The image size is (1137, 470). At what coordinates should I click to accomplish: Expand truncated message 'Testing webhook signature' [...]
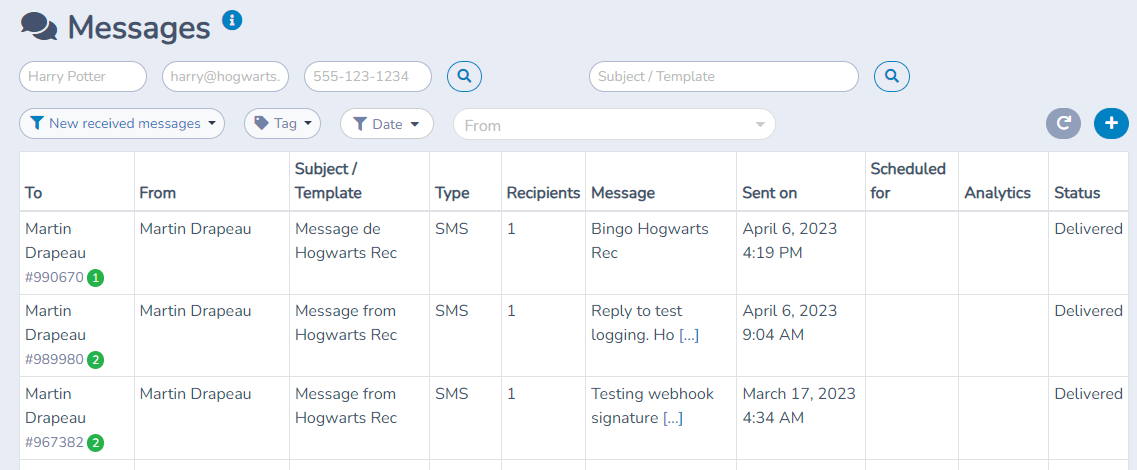click(x=673, y=419)
